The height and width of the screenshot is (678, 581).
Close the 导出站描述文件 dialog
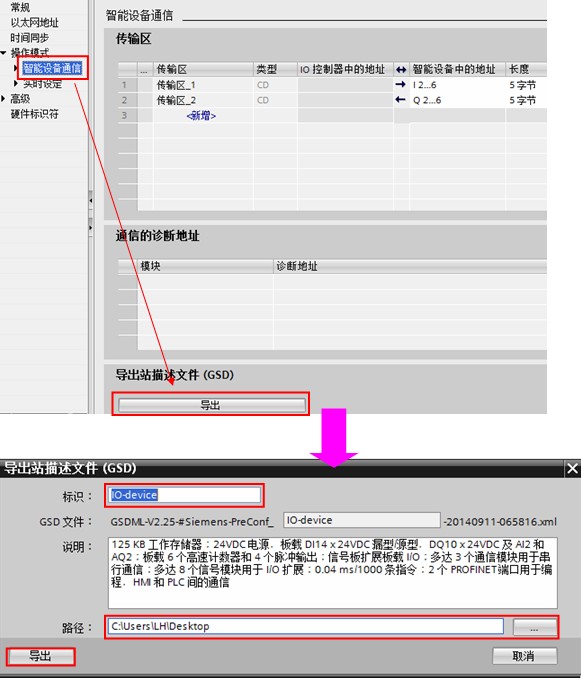(572, 468)
